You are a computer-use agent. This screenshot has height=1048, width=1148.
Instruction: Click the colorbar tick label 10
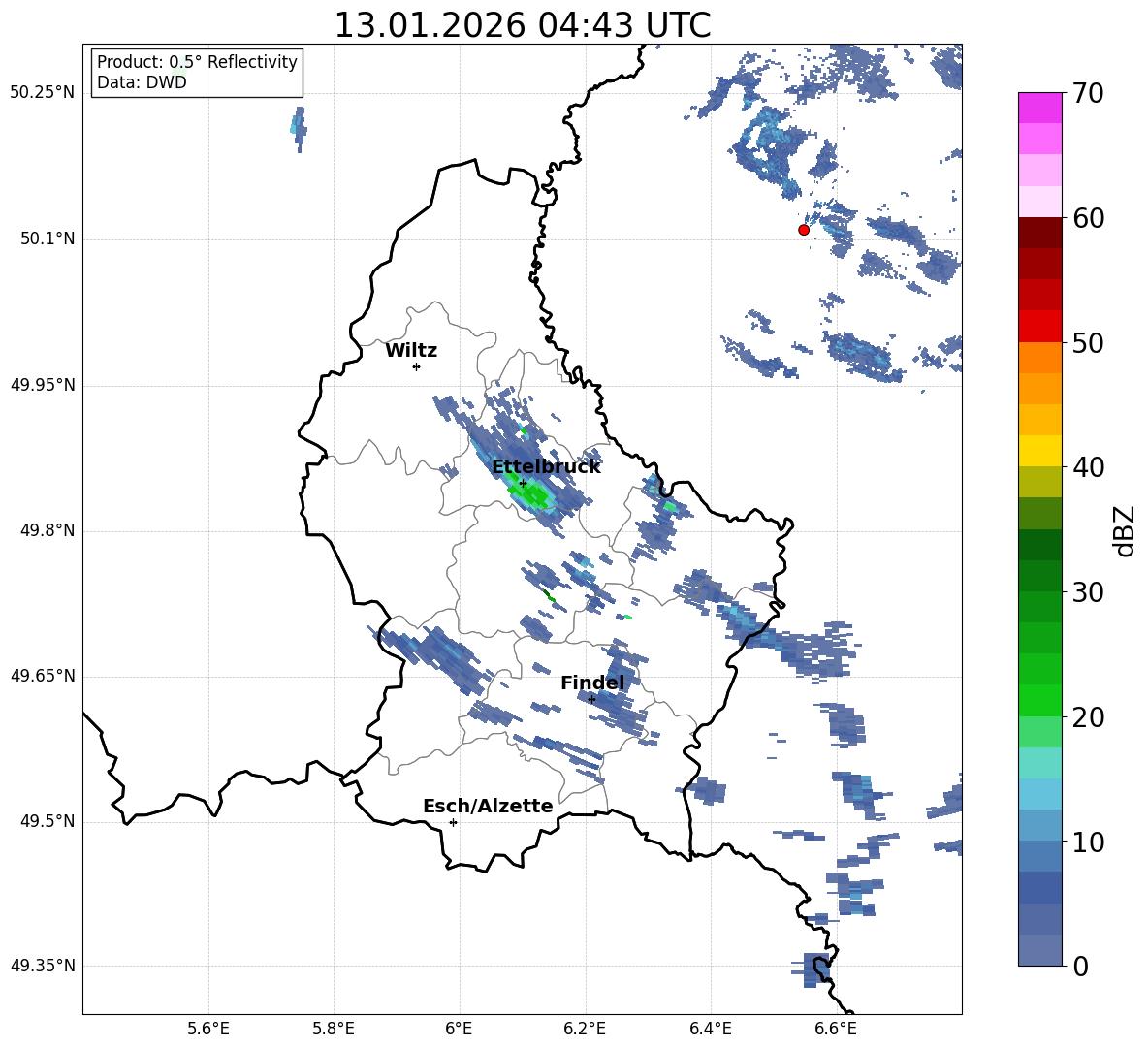point(1088,842)
